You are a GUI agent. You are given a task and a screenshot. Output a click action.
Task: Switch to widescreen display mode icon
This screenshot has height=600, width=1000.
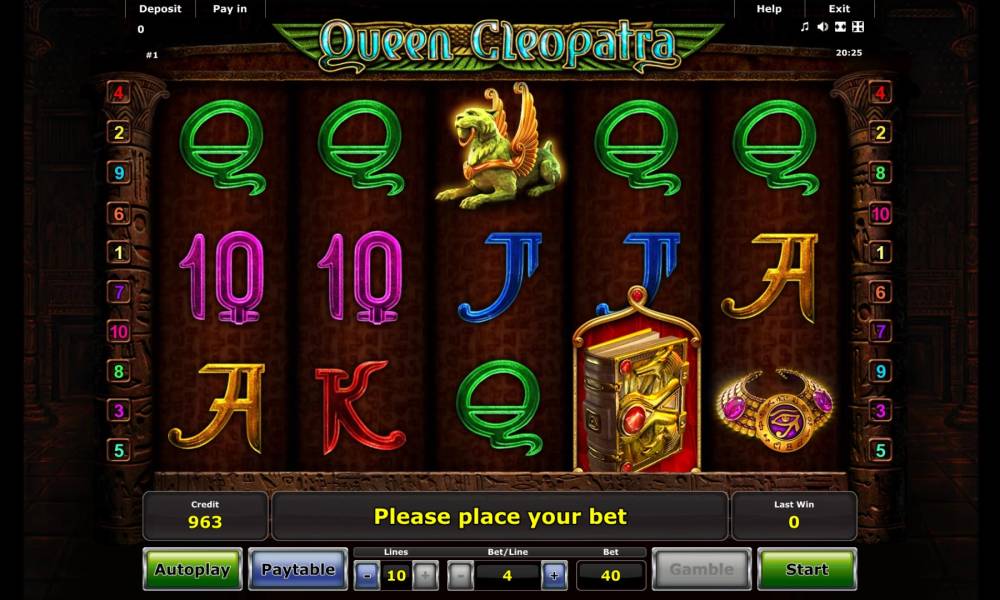[841, 27]
